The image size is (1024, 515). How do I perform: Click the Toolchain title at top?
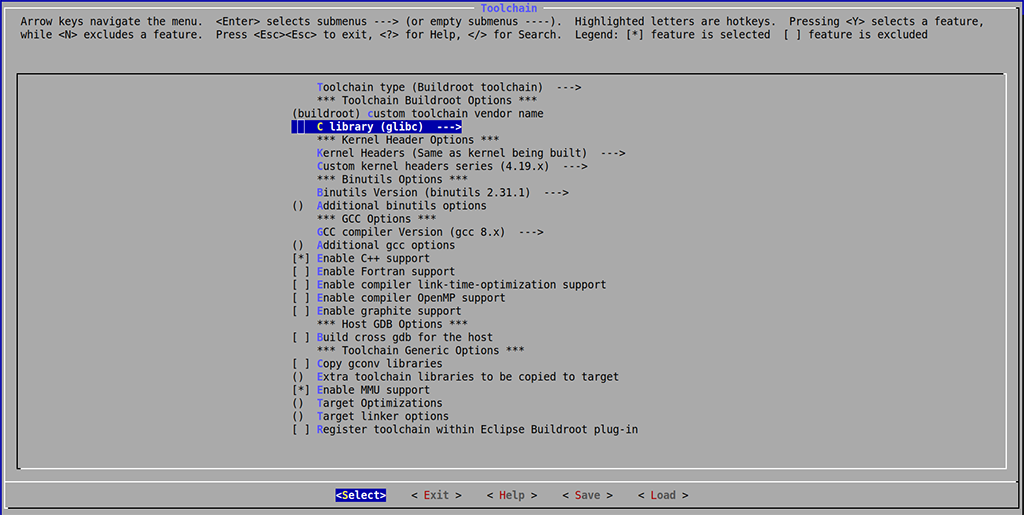(509, 8)
